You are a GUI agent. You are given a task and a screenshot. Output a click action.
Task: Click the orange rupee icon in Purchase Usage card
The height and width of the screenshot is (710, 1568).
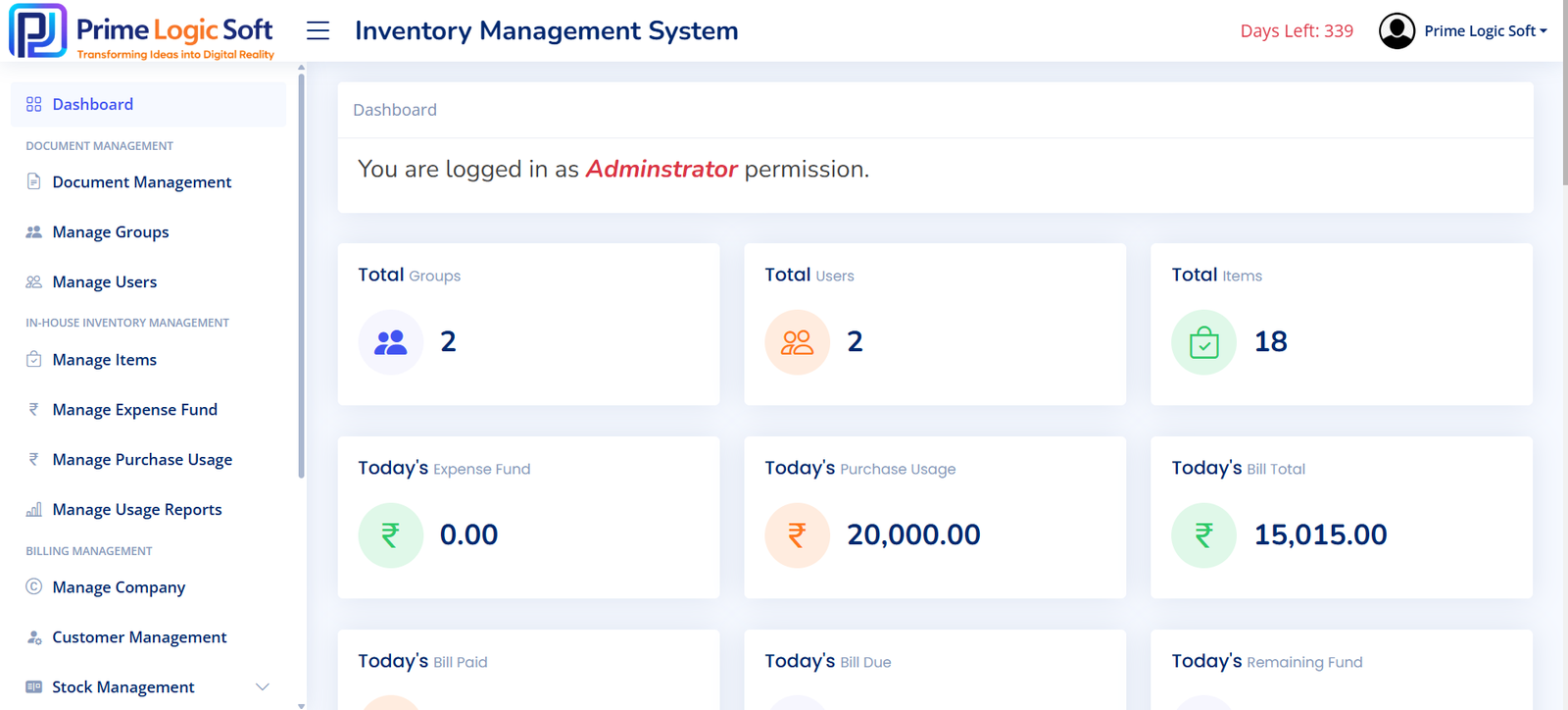click(x=798, y=535)
